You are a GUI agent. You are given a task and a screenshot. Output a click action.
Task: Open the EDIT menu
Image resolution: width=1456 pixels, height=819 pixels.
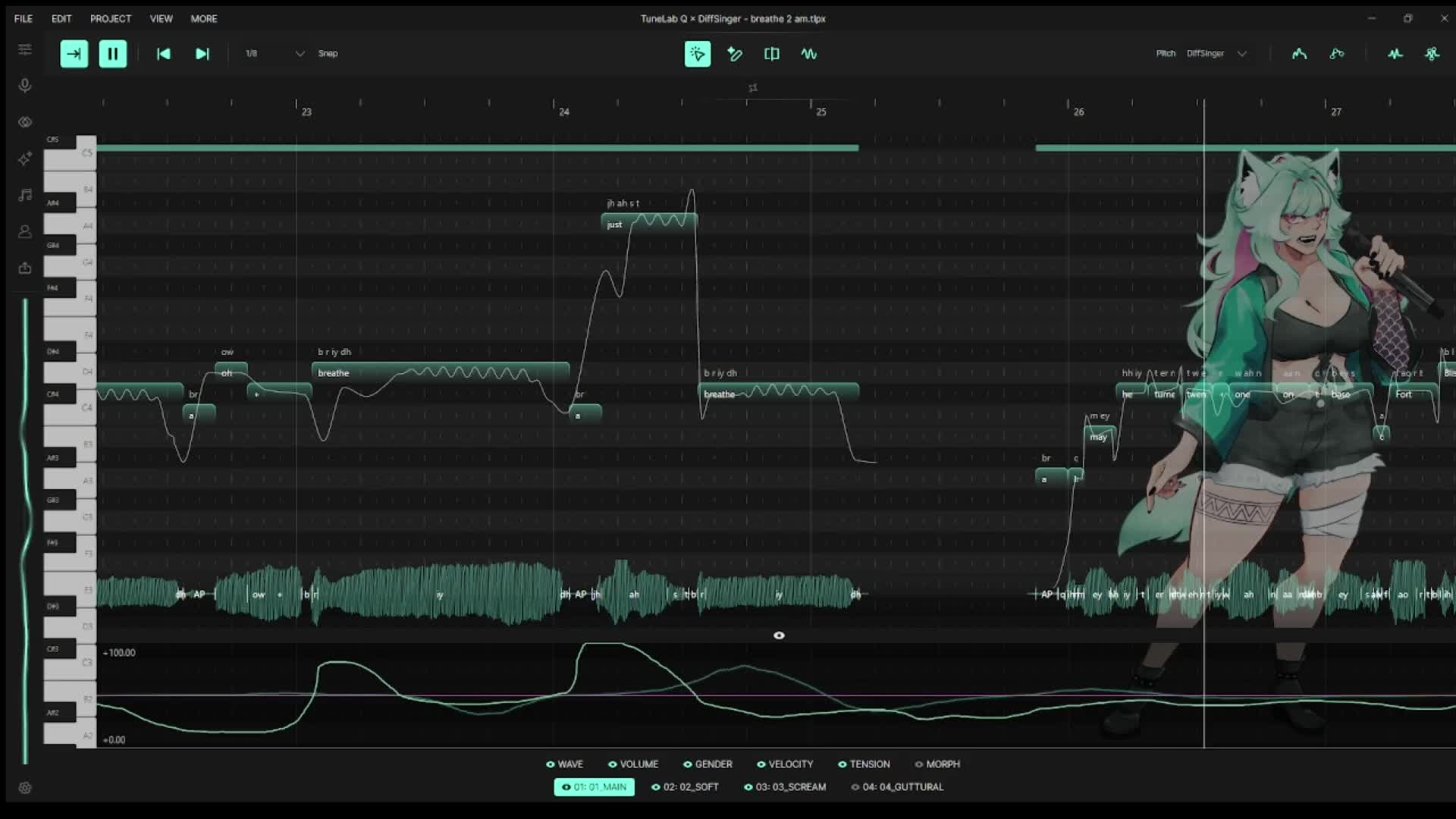[61, 18]
